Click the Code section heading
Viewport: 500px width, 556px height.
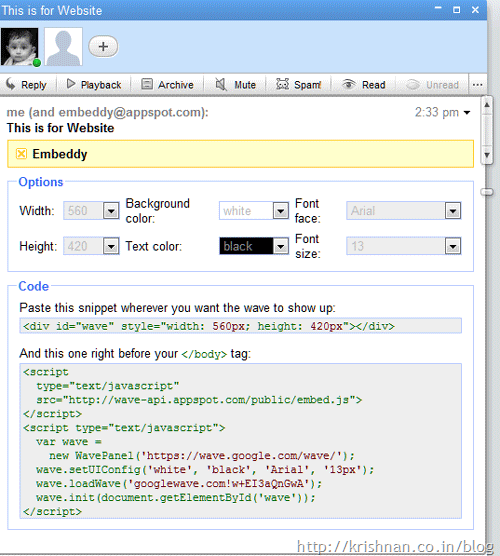tap(34, 286)
